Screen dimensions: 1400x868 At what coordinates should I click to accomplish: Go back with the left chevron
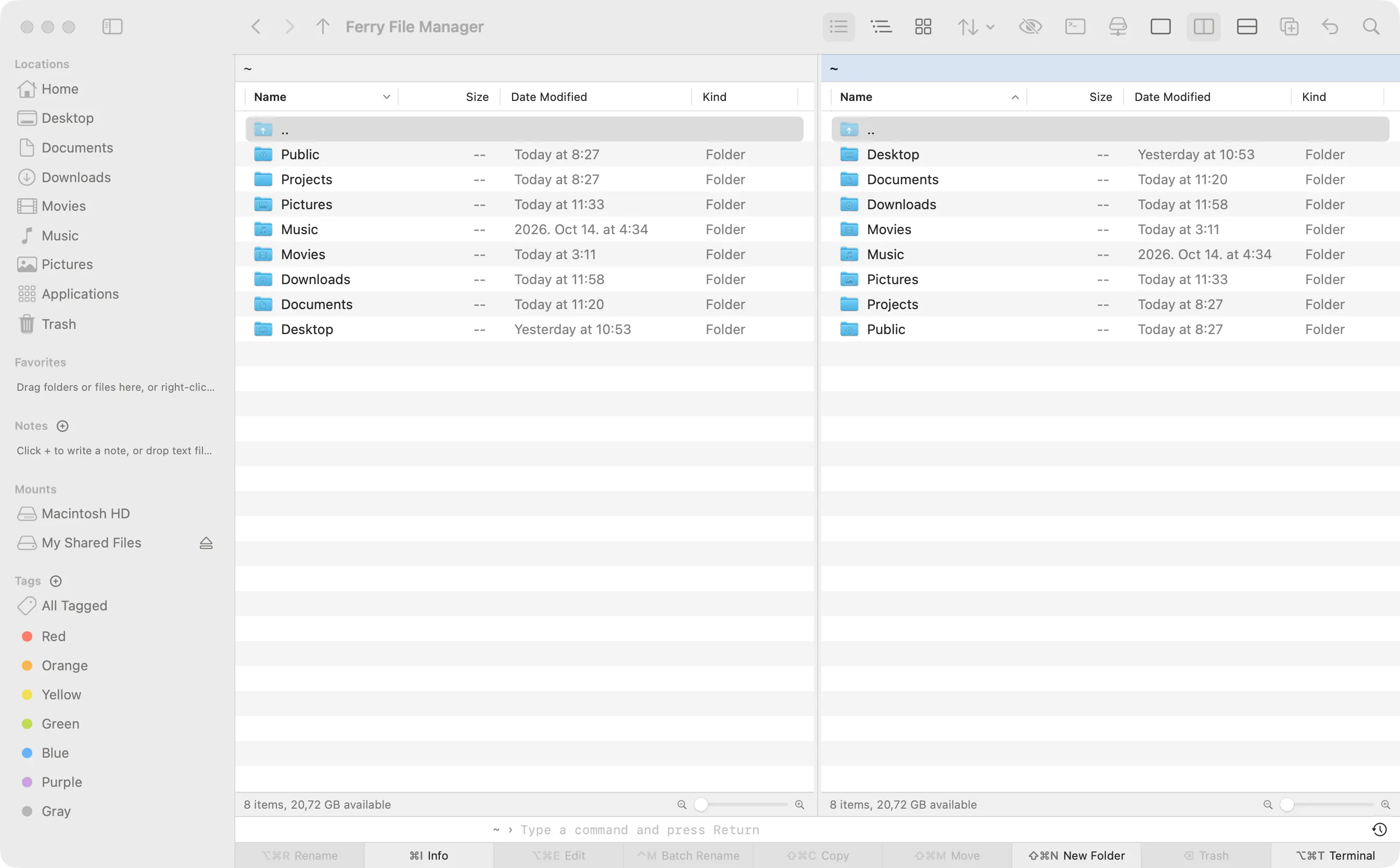(256, 27)
